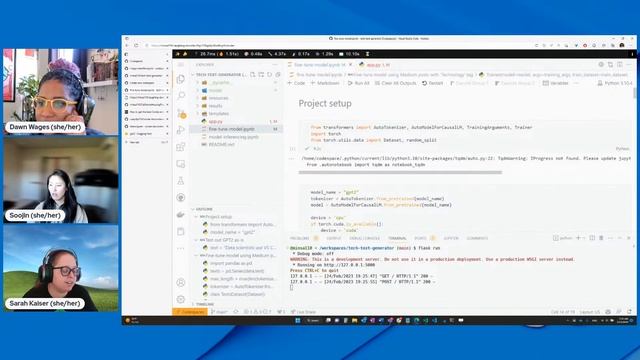The image size is (640, 360).
Task: Refresh the explorer file tree
Action: (270, 75)
